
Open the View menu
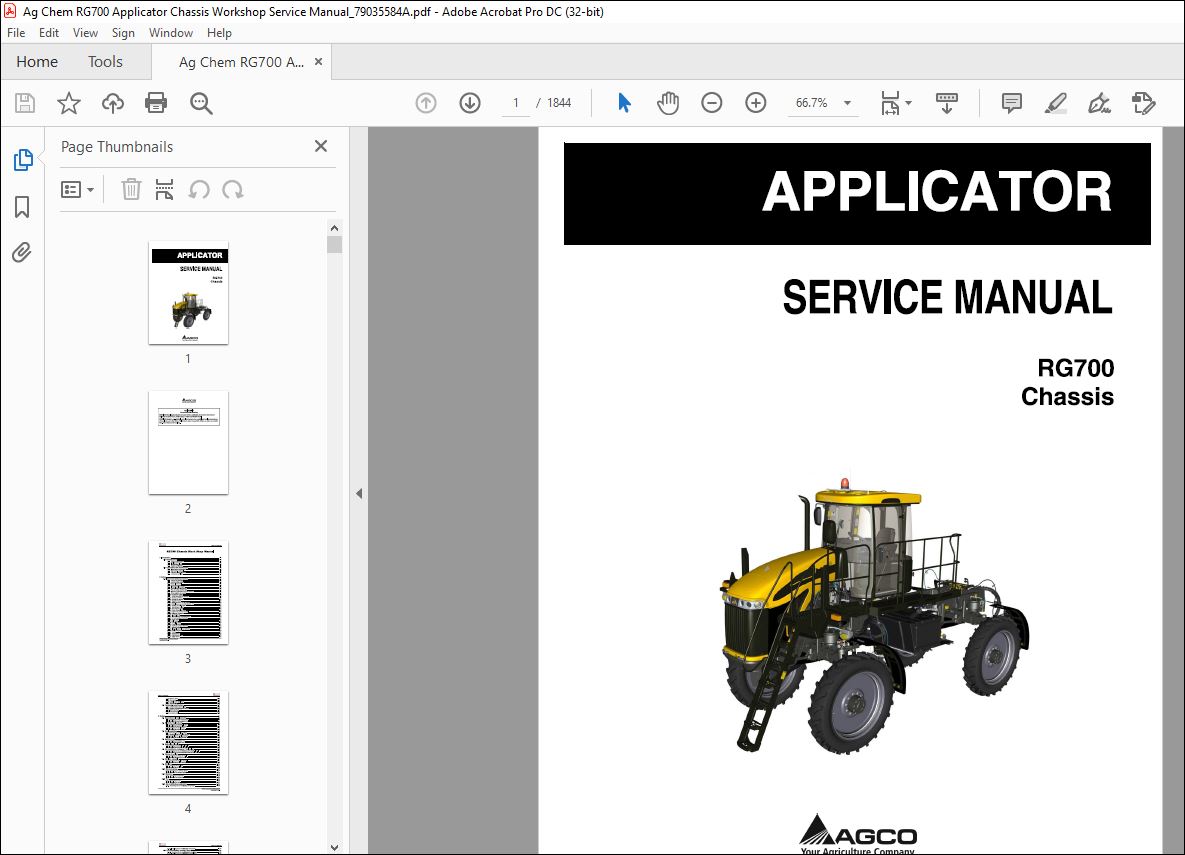pyautogui.click(x=85, y=33)
